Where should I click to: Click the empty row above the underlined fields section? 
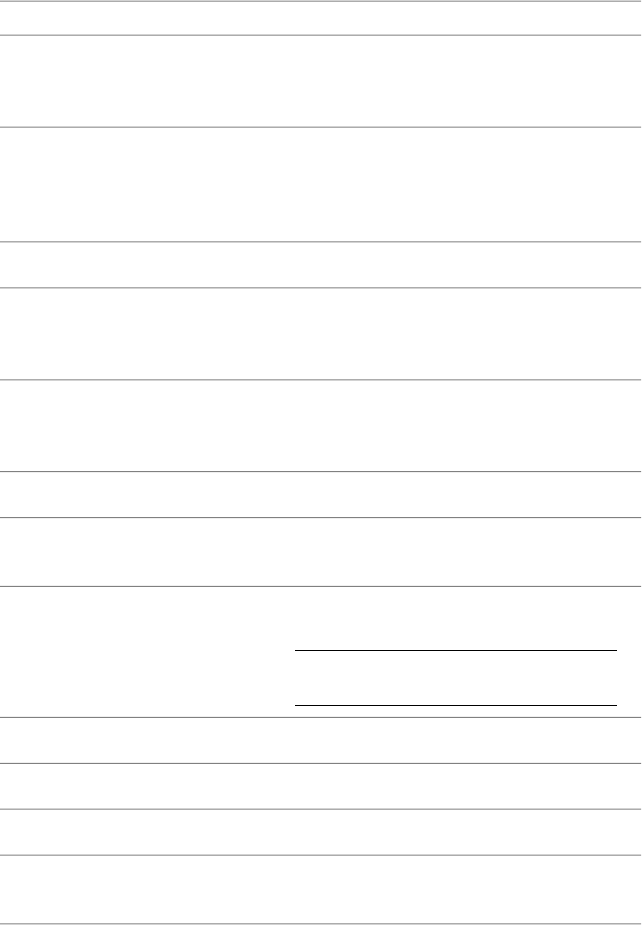[321, 552]
